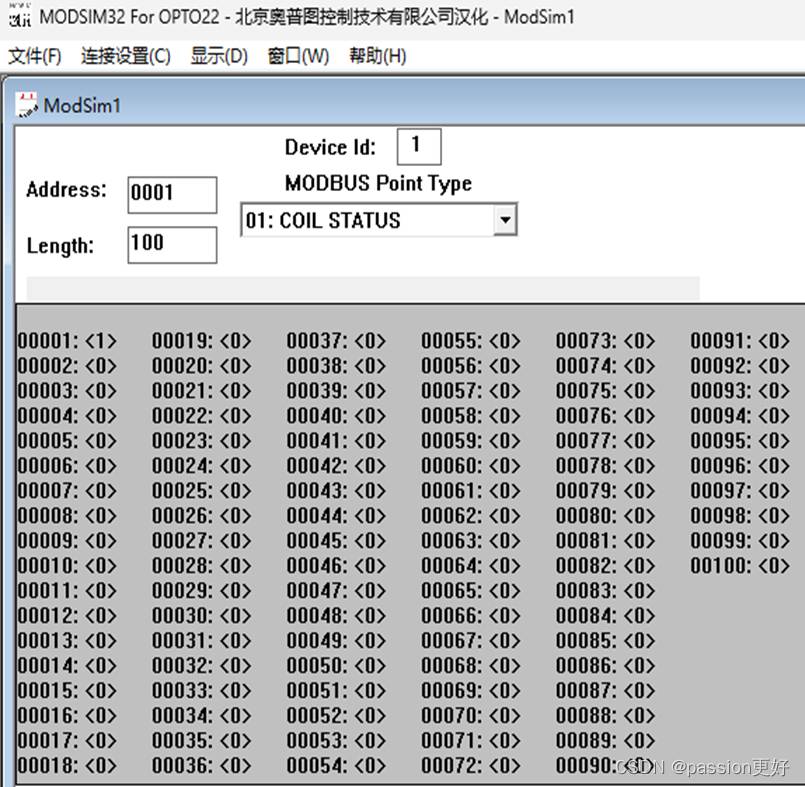Select coil entry 00039: <0>

336,391
